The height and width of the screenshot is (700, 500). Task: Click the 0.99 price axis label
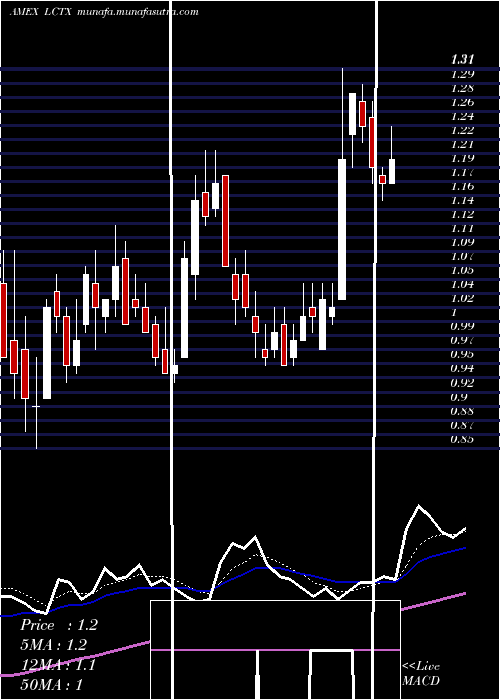pyautogui.click(x=462, y=326)
